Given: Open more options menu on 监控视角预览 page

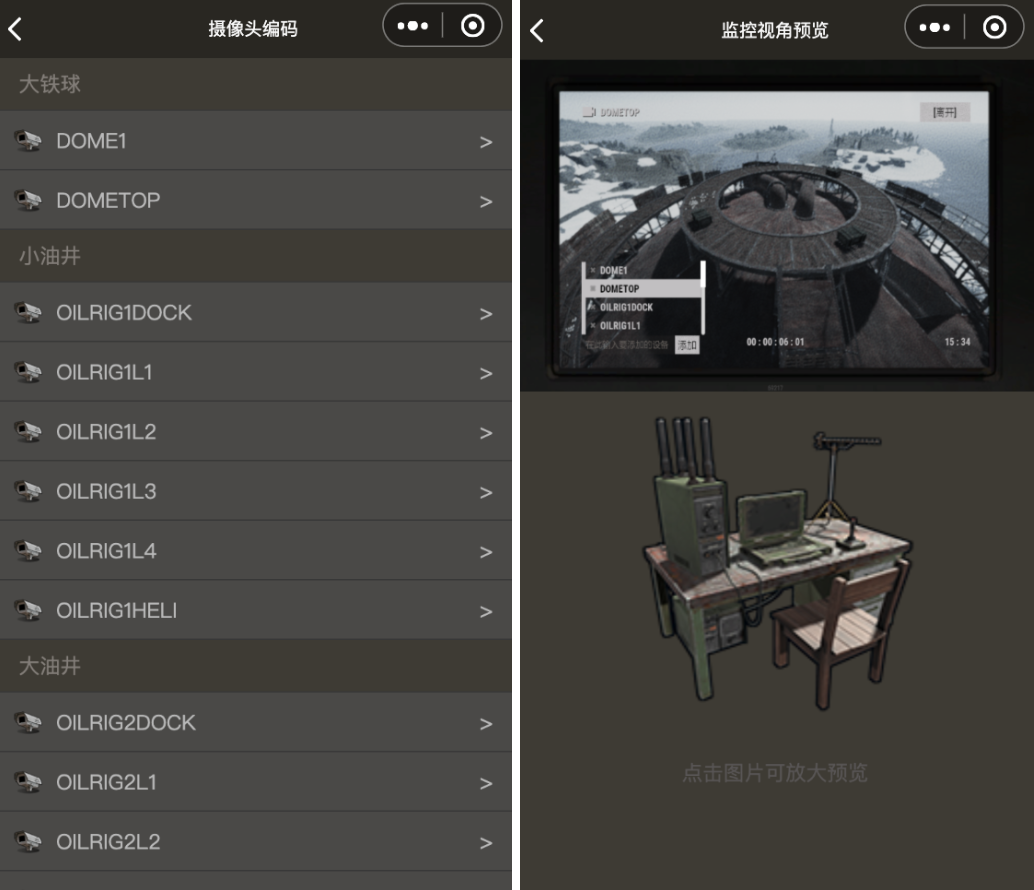Looking at the screenshot, I should [x=934, y=28].
